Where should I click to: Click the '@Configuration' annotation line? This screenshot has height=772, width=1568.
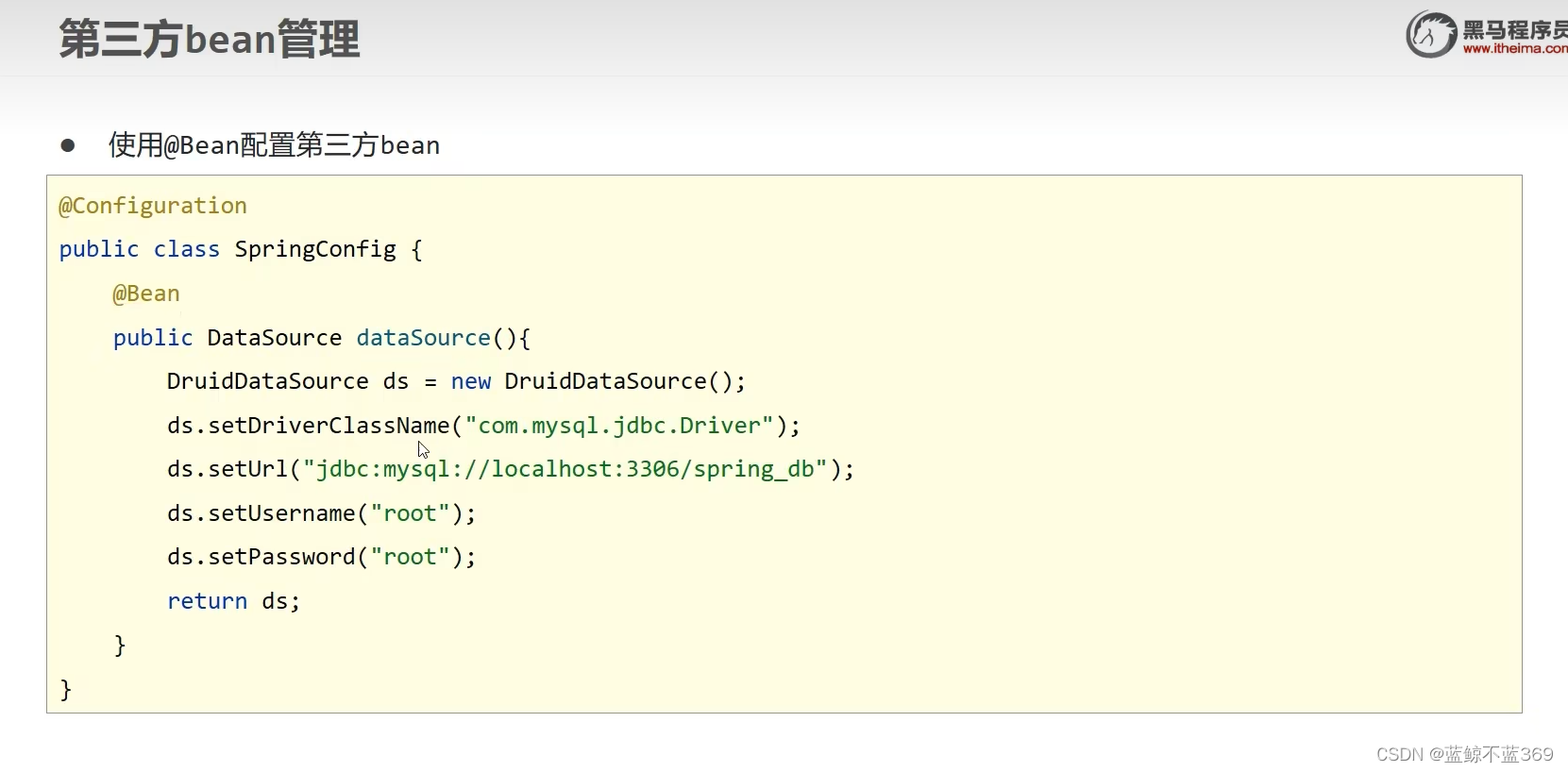pos(153,206)
